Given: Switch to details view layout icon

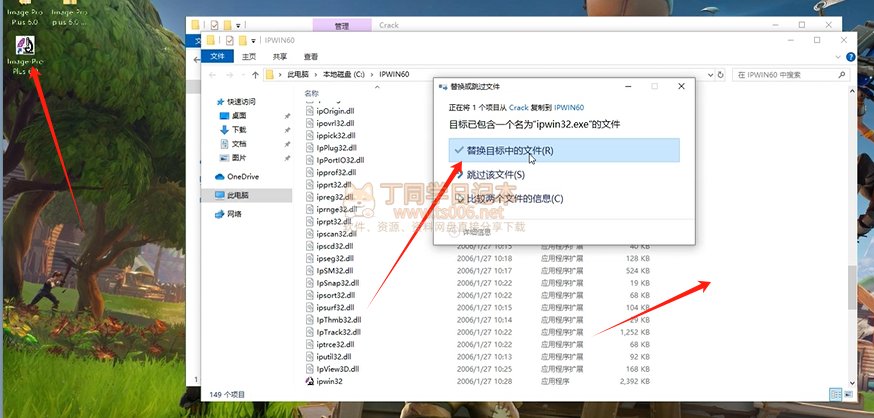Looking at the screenshot, I should [836, 395].
